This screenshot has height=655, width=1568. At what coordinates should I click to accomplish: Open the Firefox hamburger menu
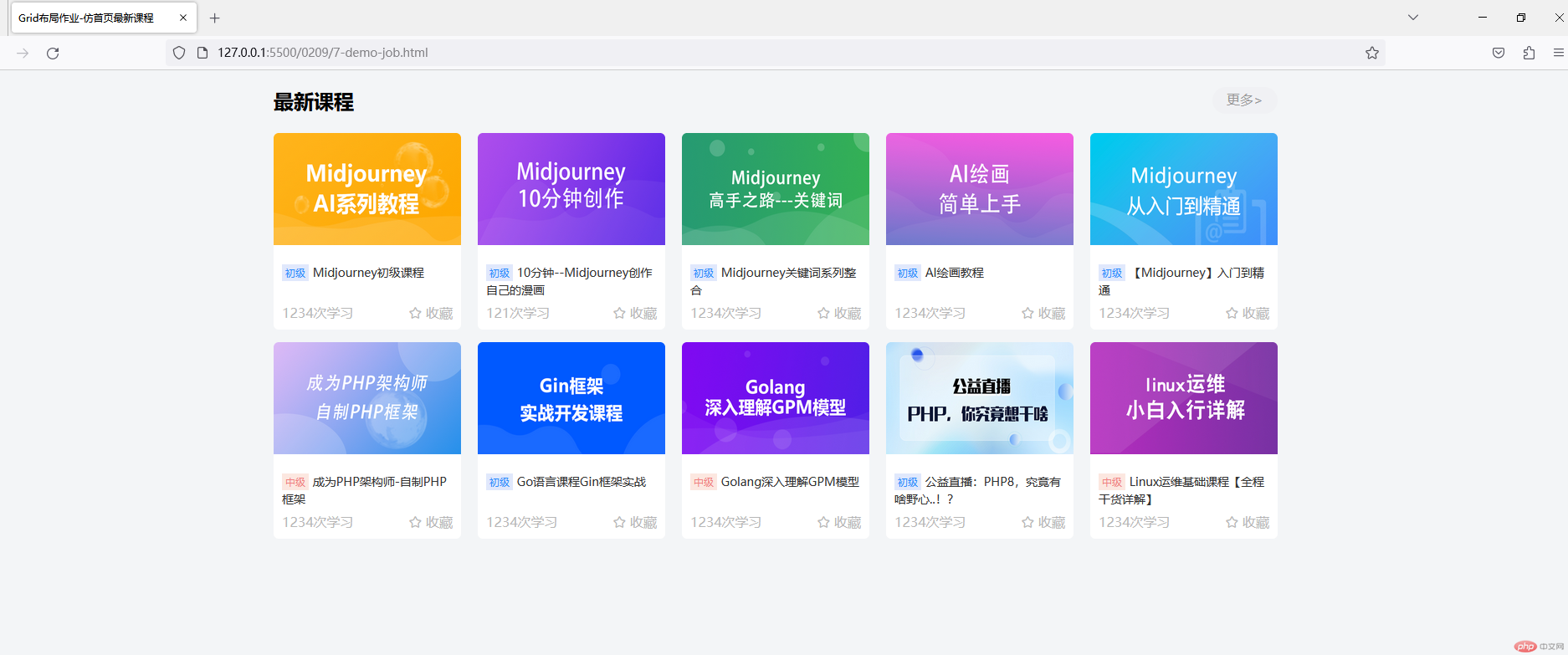tap(1559, 53)
